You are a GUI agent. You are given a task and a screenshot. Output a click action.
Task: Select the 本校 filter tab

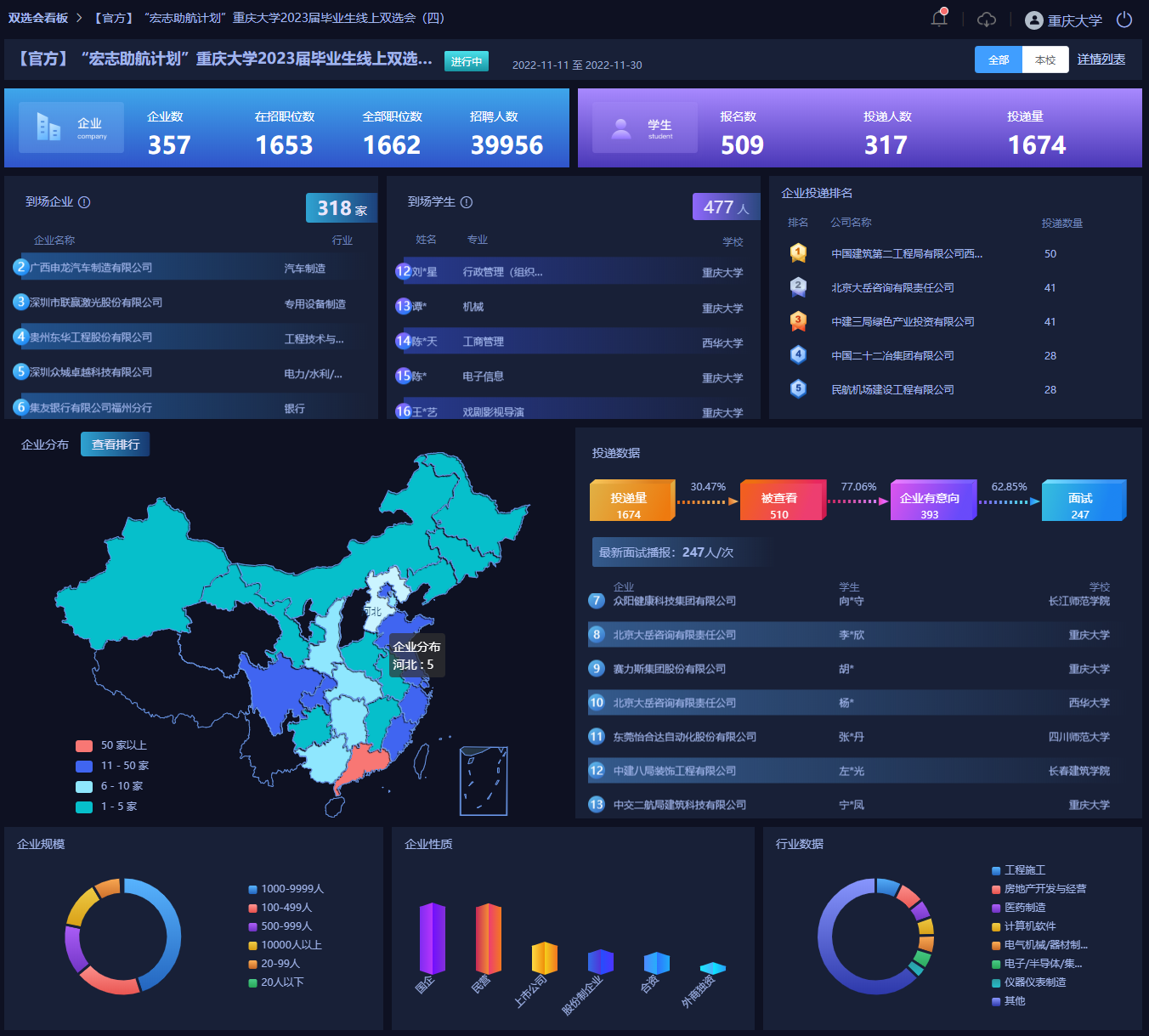click(1045, 59)
